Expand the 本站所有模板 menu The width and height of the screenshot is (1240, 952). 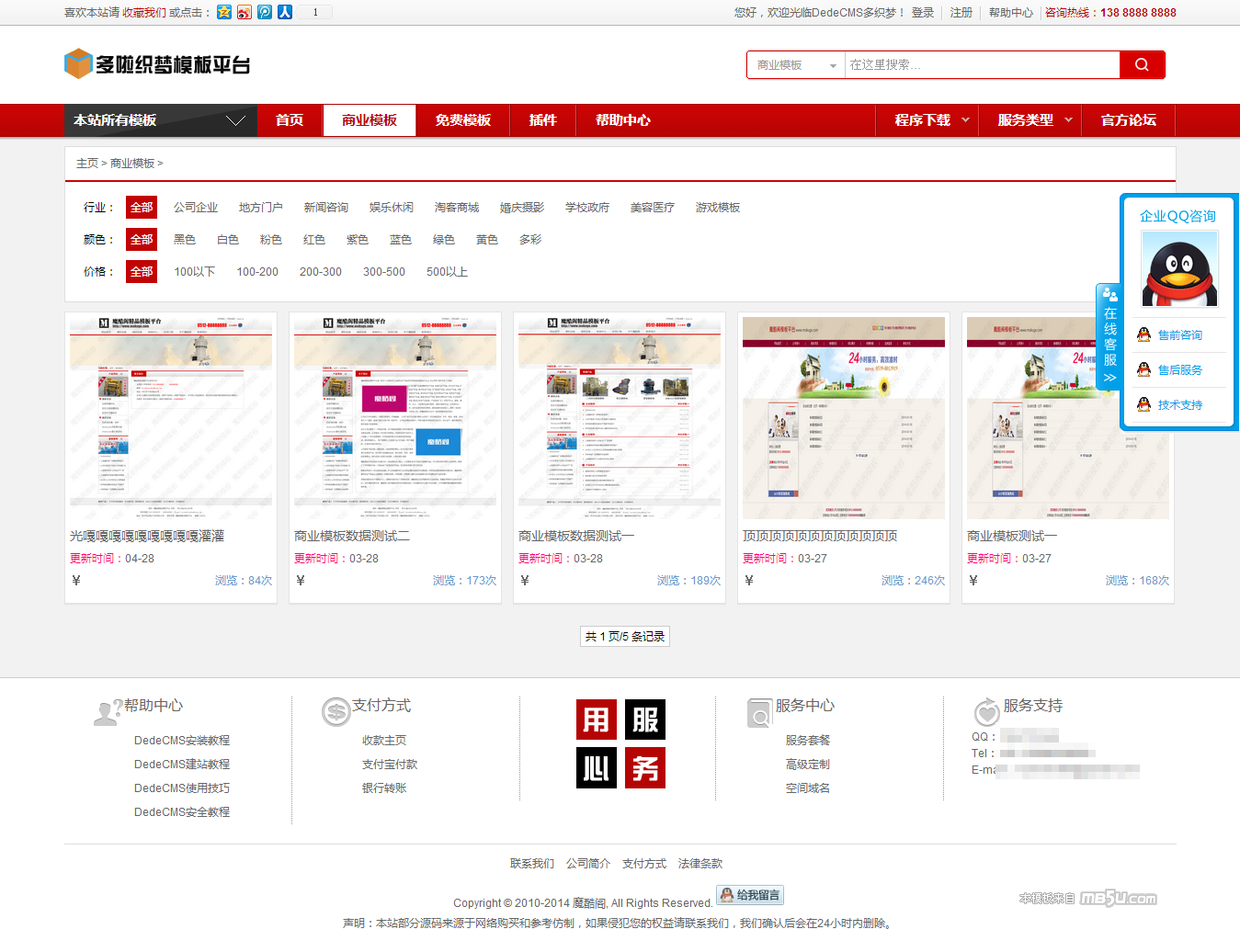tap(160, 120)
